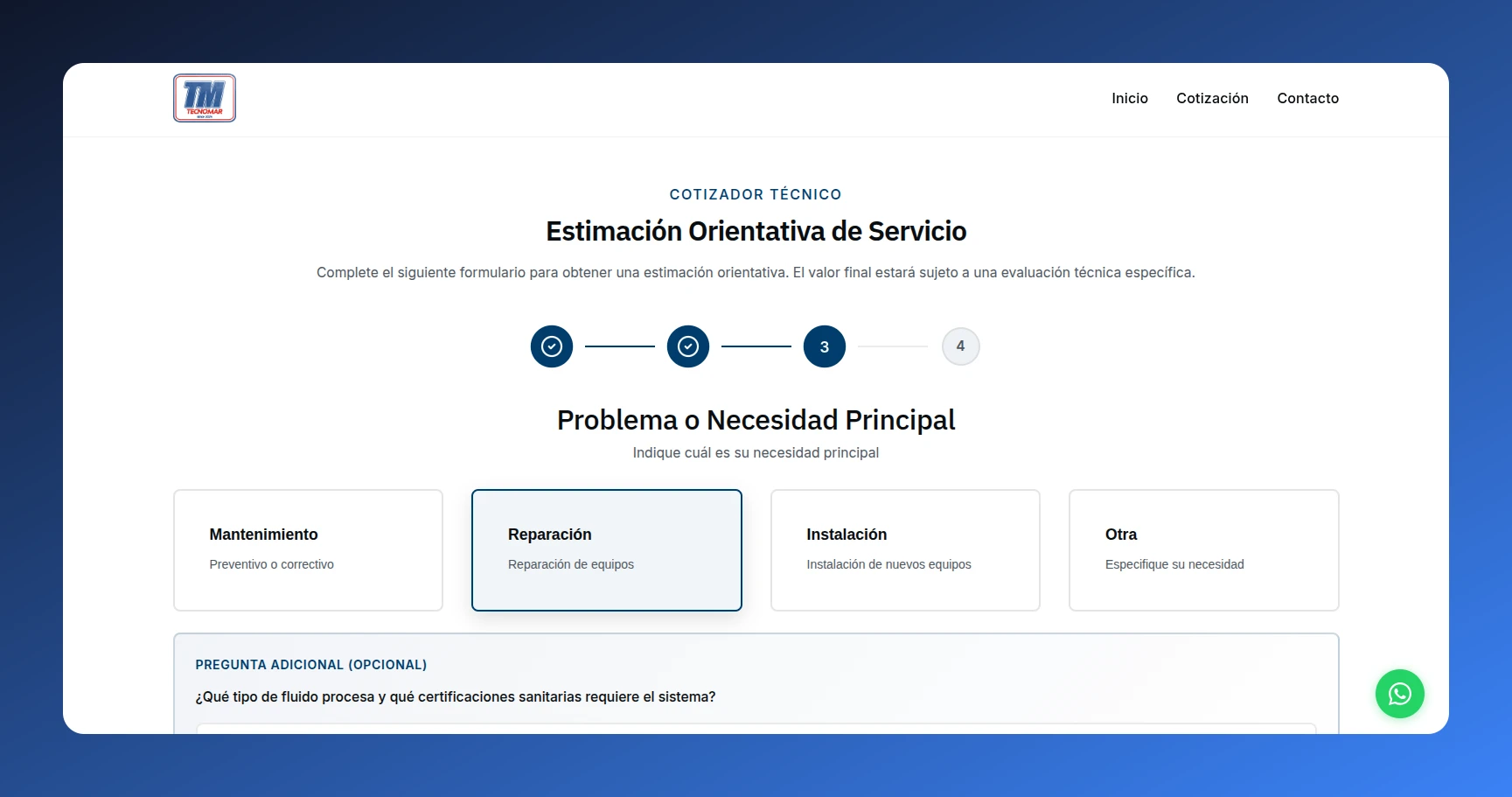1512x797 pixels.
Task: Click 'PREGUNTA ADICIONAL (OPCIONAL)' label
Action: coord(311,665)
